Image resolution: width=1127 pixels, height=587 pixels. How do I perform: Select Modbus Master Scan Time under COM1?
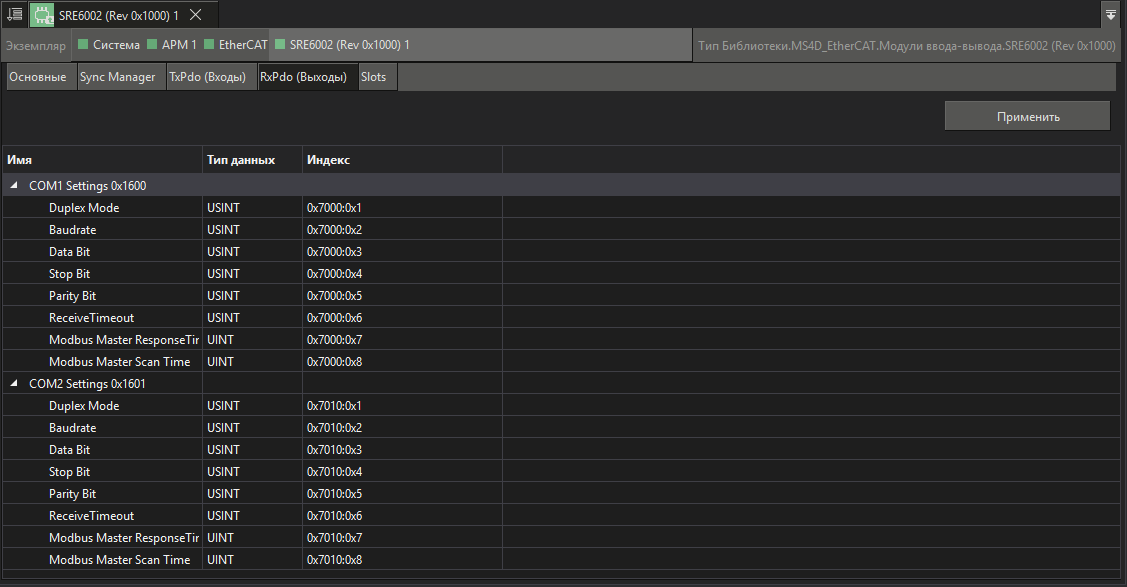[x=562, y=361]
